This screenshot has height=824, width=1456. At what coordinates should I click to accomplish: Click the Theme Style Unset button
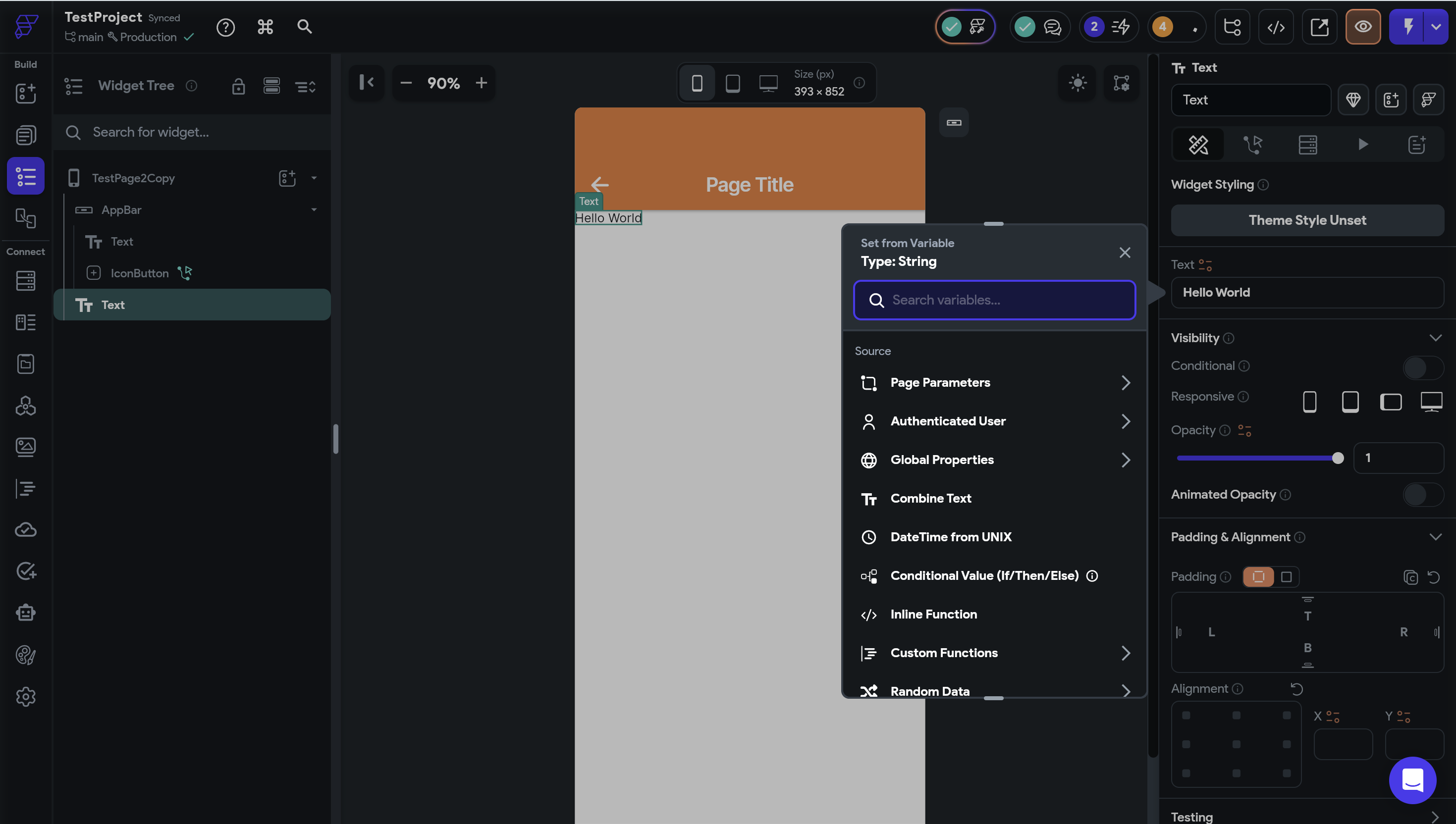coord(1306,220)
